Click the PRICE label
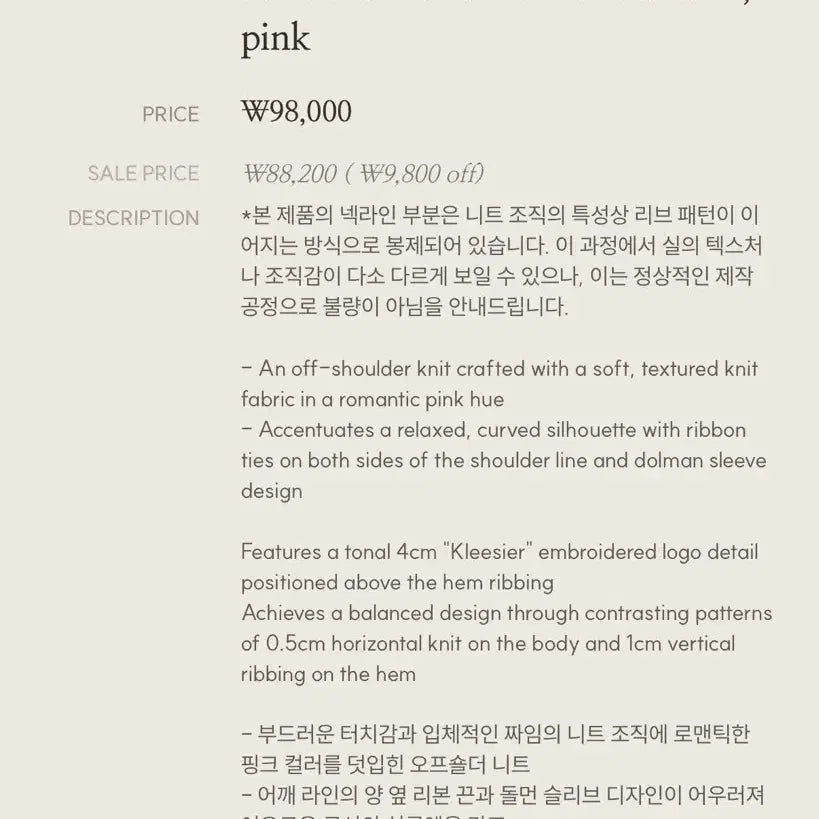 (170, 115)
